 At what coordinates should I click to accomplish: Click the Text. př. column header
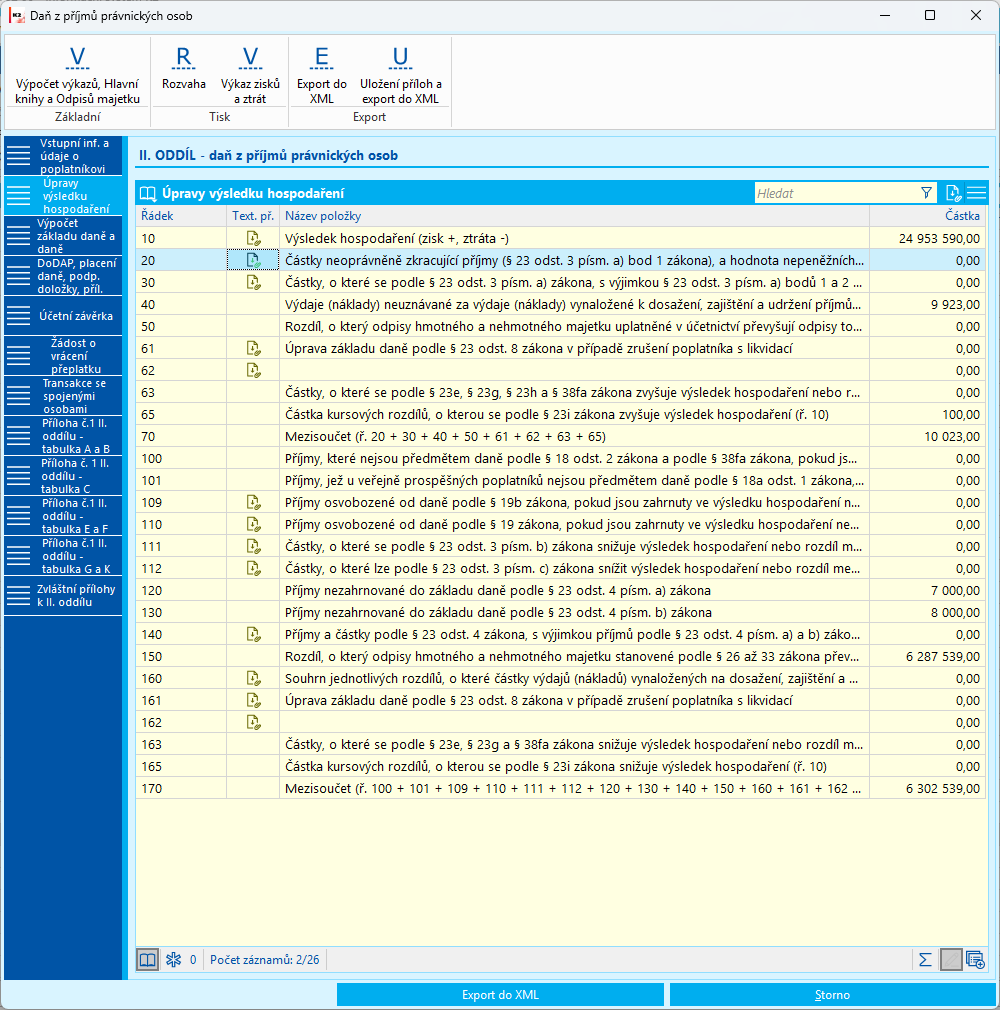(253, 216)
